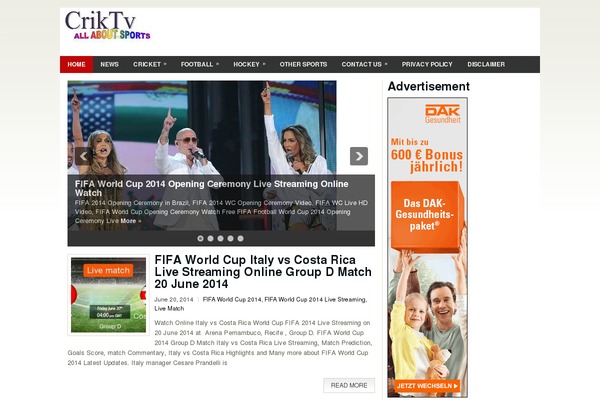Click the Live match article thumbnail
This screenshot has height=400, width=600.
click(108, 295)
